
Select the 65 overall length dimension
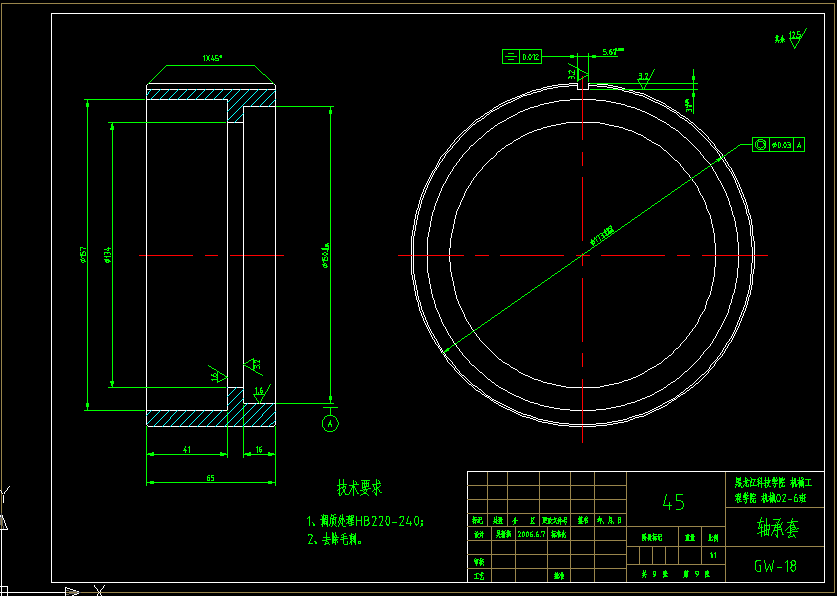(x=210, y=478)
